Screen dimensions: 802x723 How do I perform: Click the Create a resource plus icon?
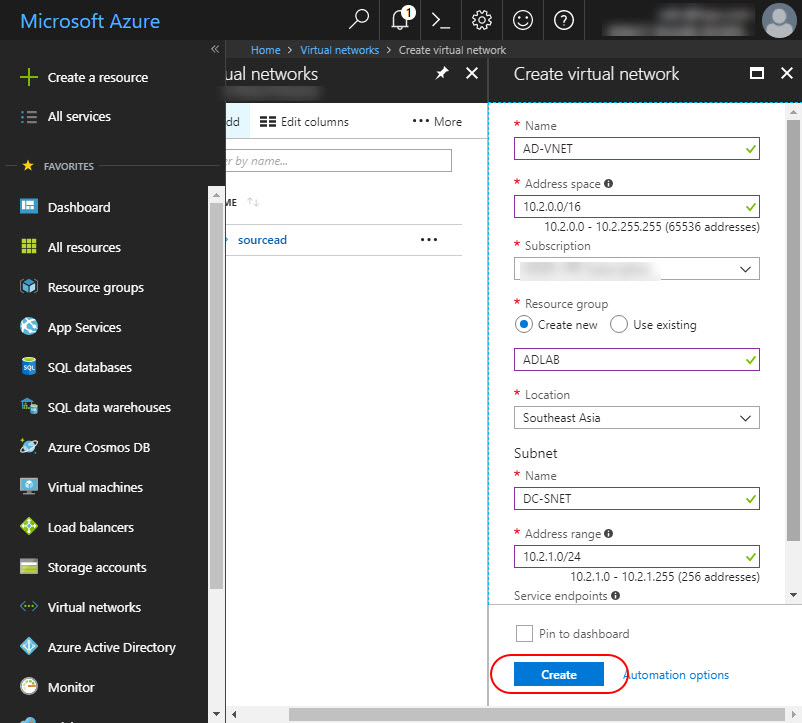tap(29, 77)
